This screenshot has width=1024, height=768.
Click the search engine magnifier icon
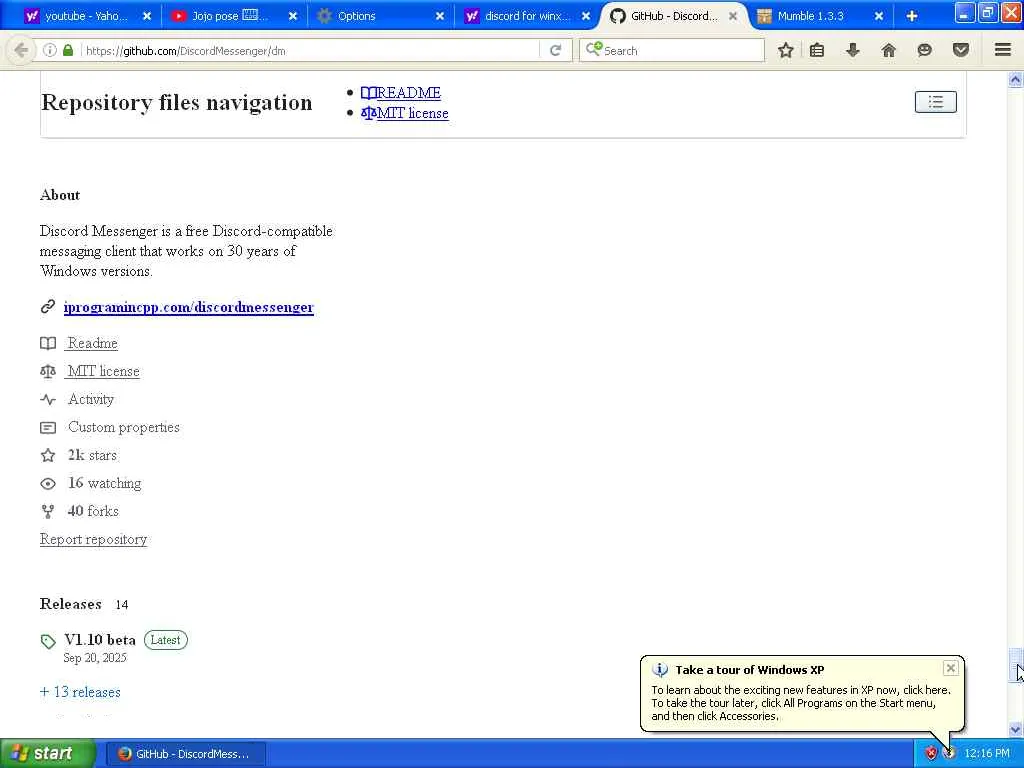(x=593, y=49)
